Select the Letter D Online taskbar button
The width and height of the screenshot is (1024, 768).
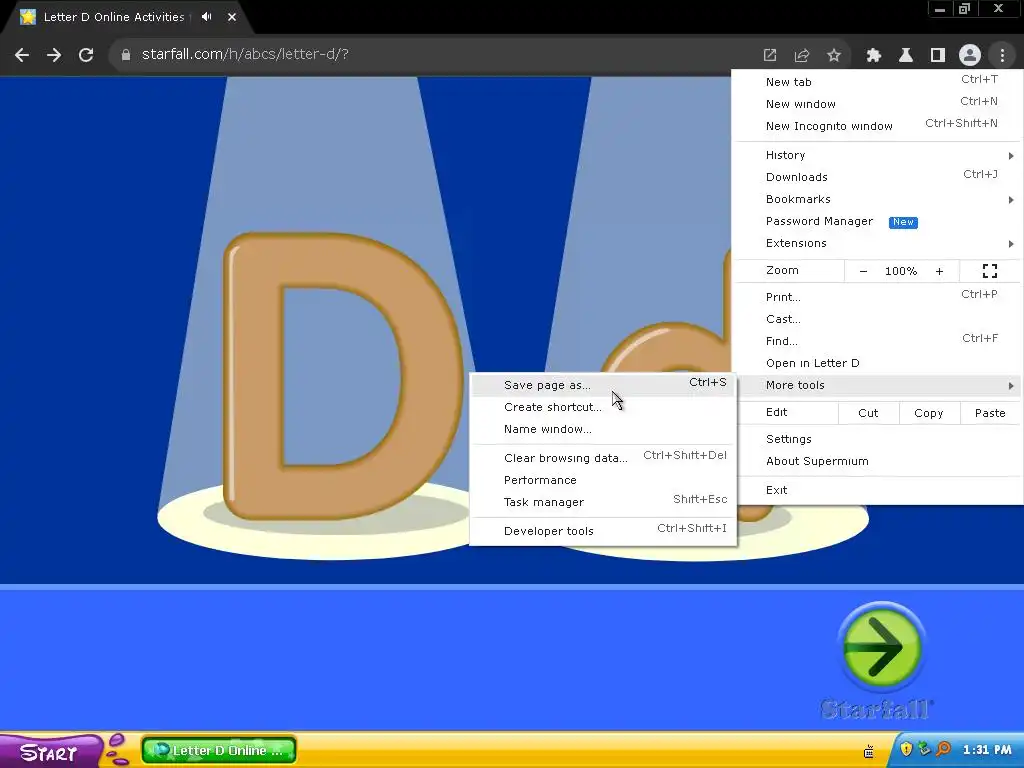coord(219,750)
